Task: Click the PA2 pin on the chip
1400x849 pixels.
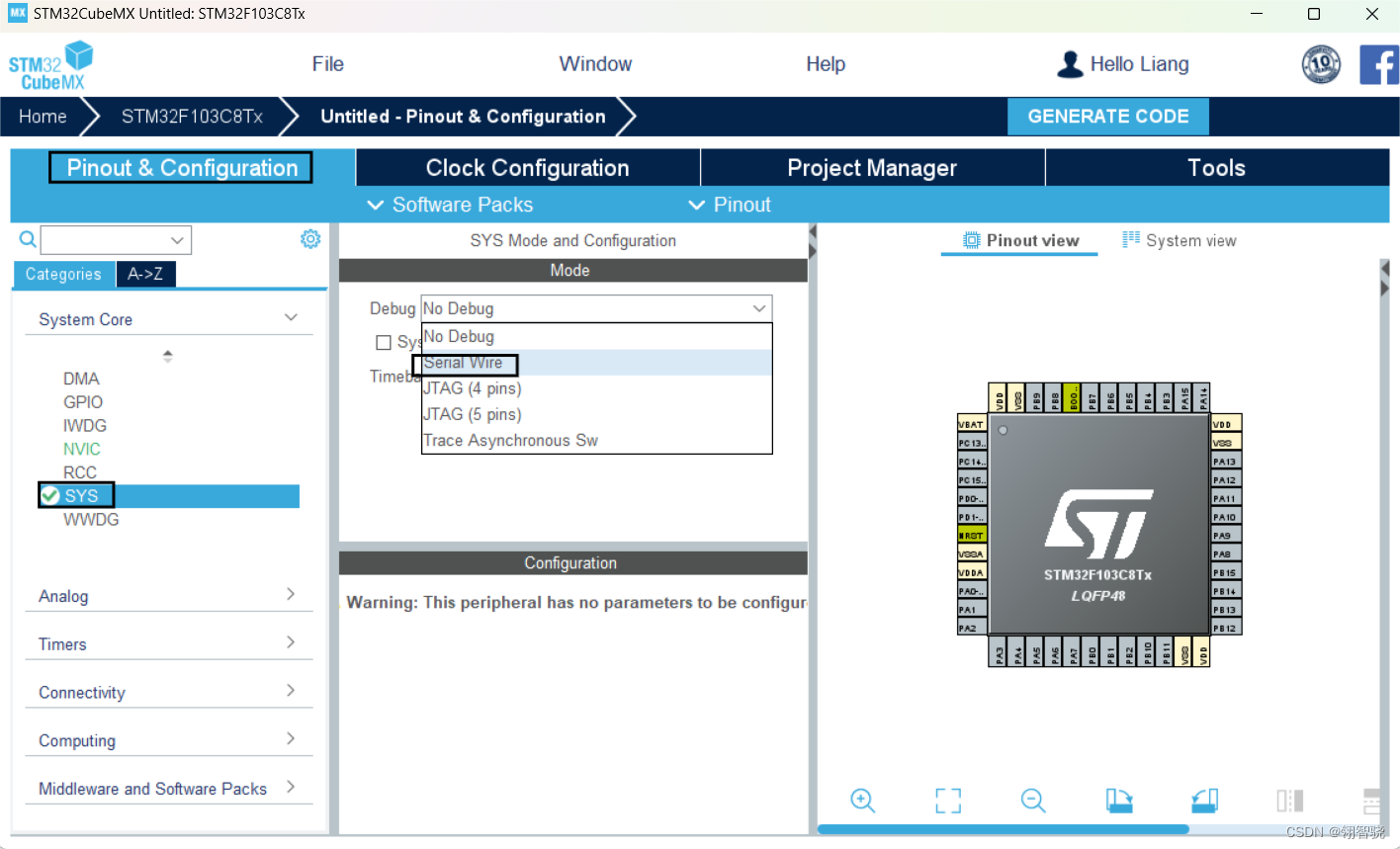Action: [972, 629]
